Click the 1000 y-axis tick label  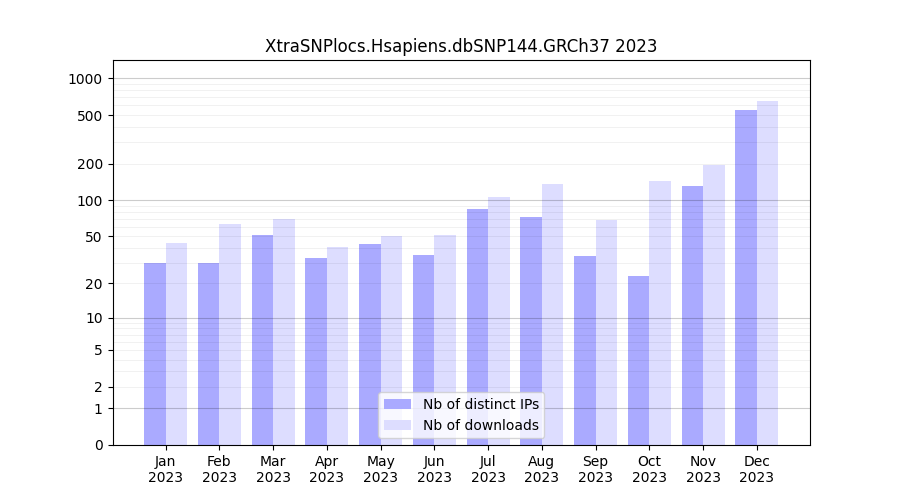(87, 79)
